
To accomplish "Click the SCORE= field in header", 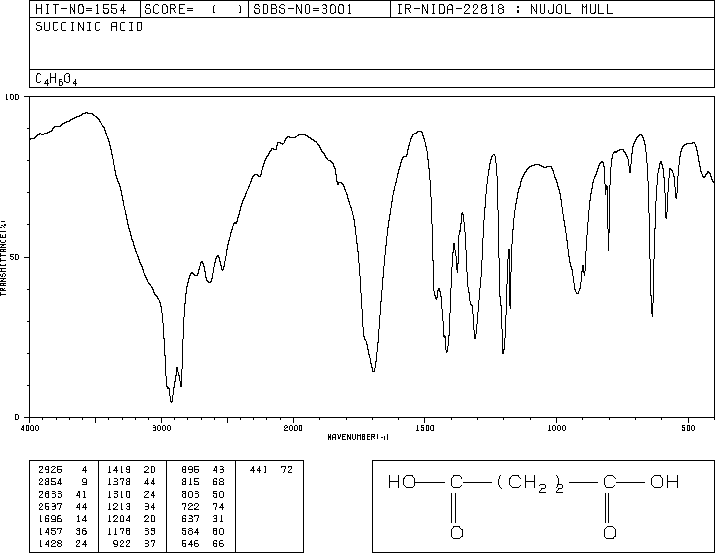I will [x=194, y=9].
